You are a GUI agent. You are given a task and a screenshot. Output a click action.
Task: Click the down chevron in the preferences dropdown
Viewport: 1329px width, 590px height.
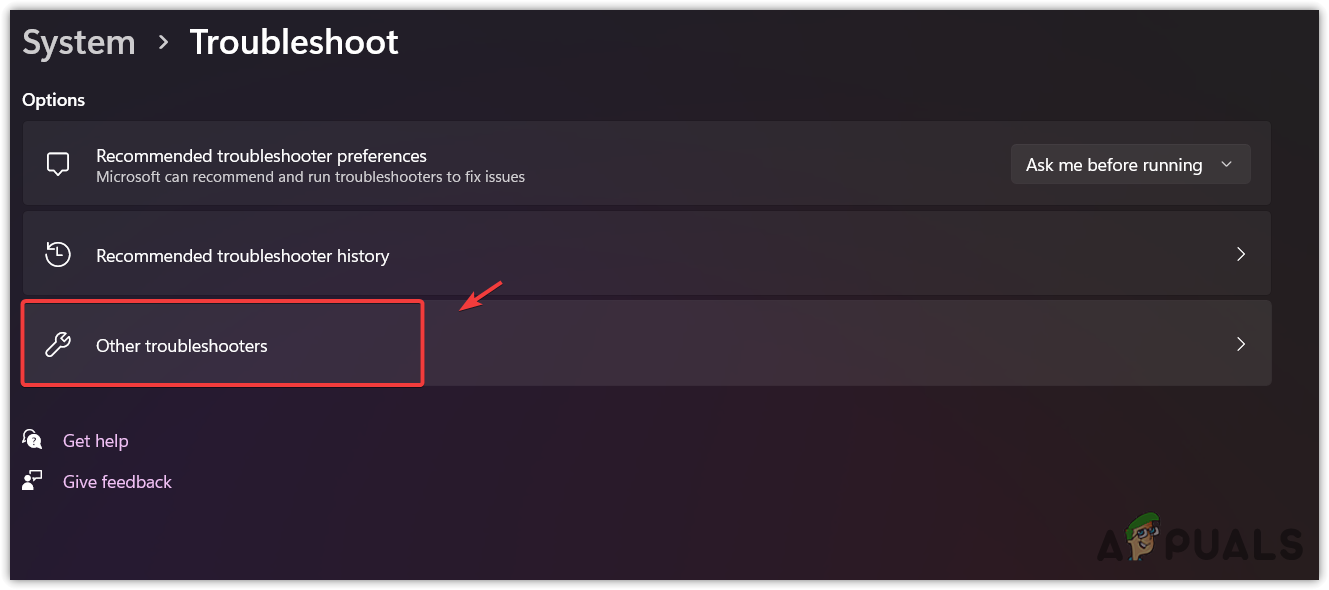click(x=1226, y=165)
